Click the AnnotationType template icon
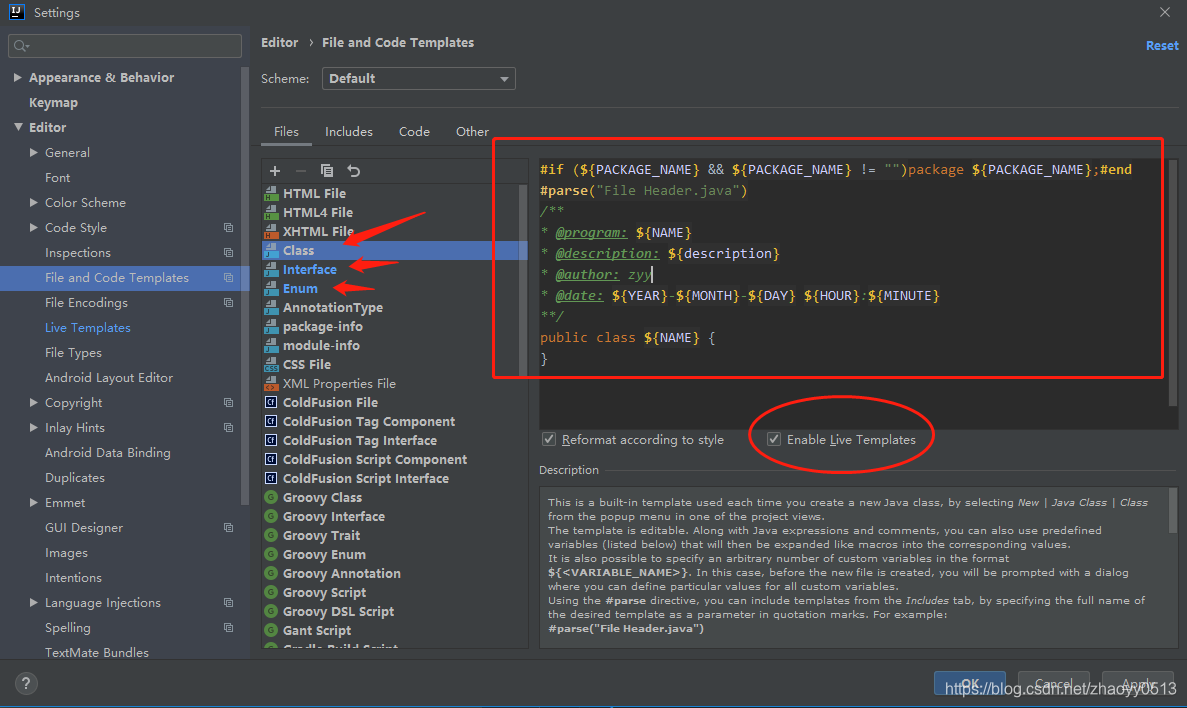 pyautogui.click(x=271, y=307)
